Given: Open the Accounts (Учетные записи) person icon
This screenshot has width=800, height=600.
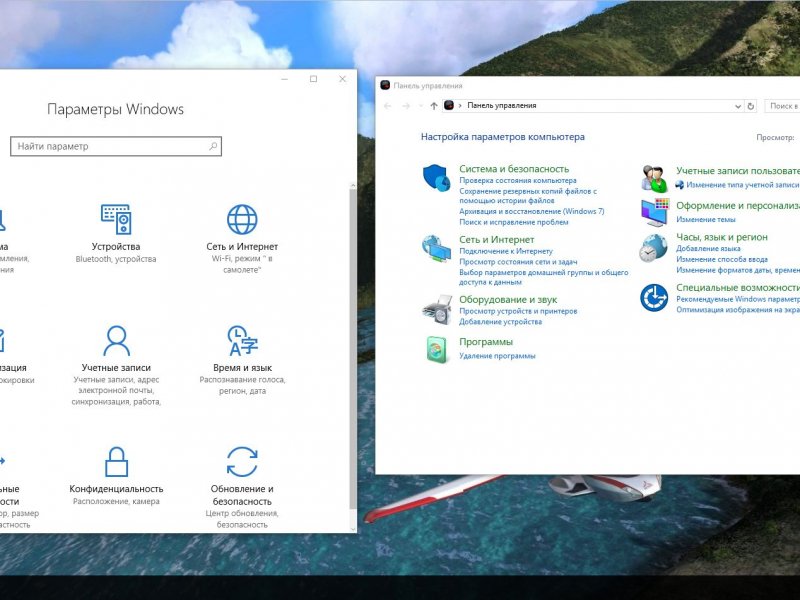Looking at the screenshot, I should (116, 340).
